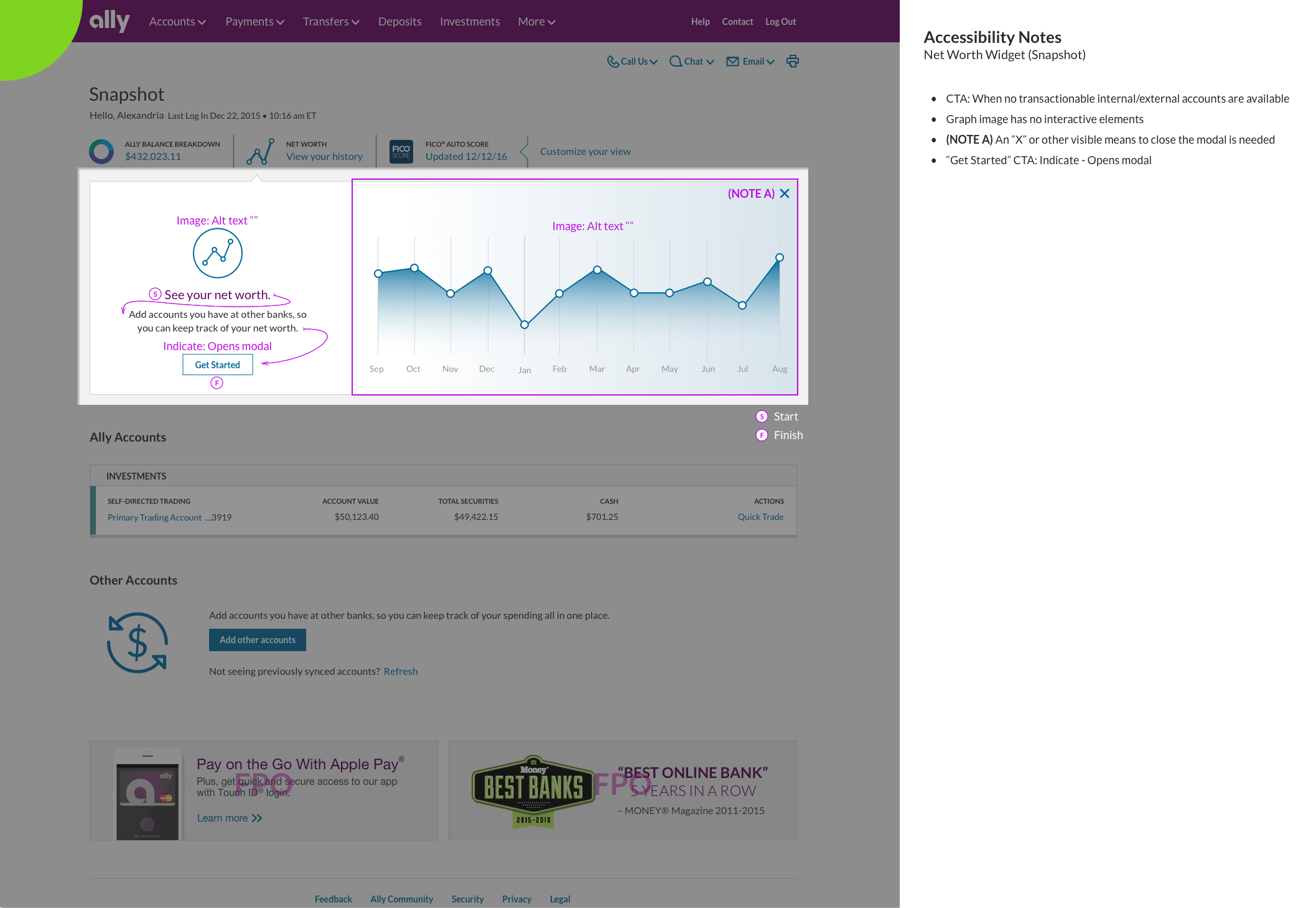Close the net worth graph modal with the X
The width and height of the screenshot is (1316, 908).
(785, 193)
